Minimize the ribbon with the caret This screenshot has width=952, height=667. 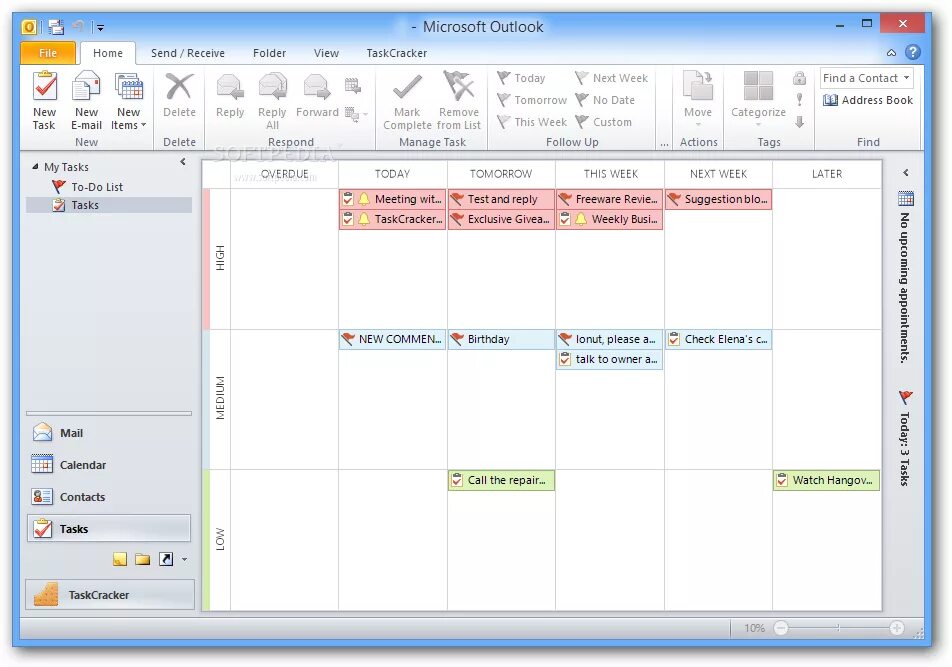[891, 53]
